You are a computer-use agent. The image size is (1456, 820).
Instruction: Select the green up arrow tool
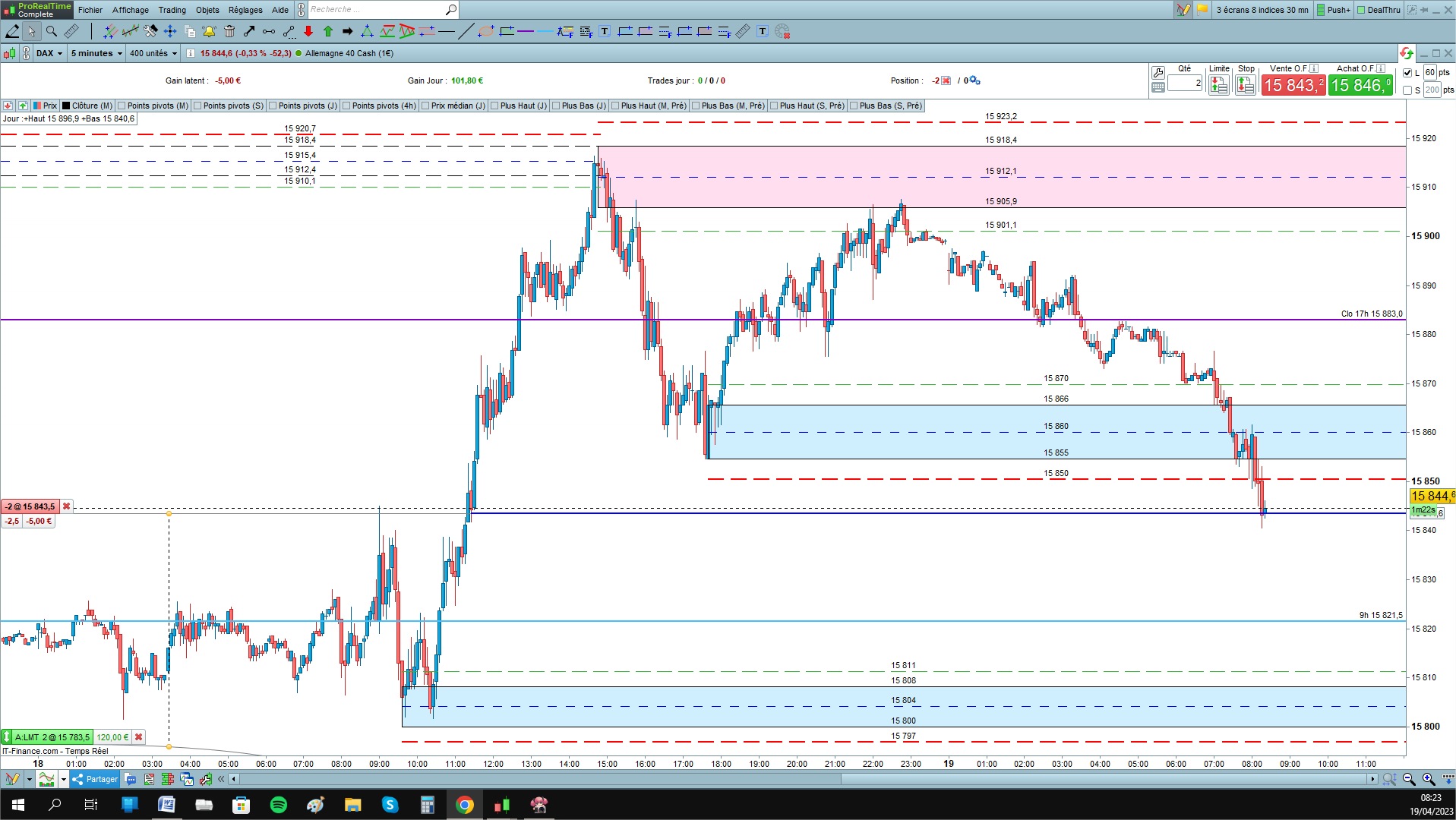(x=328, y=31)
